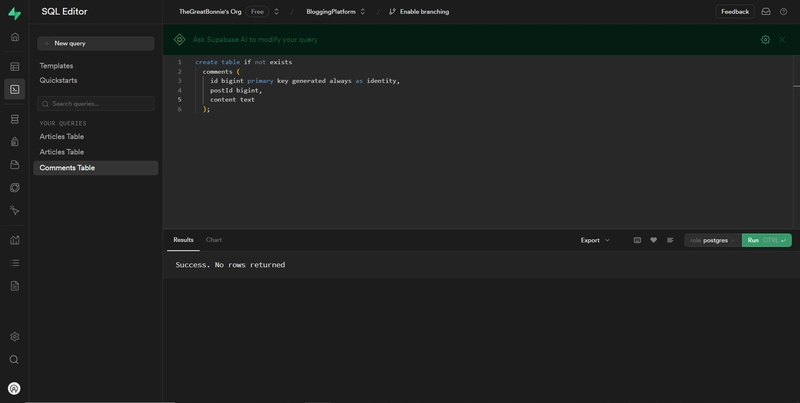Image resolution: width=800 pixels, height=403 pixels.
Task: Open the Database icon in sidebar
Action: (15, 119)
